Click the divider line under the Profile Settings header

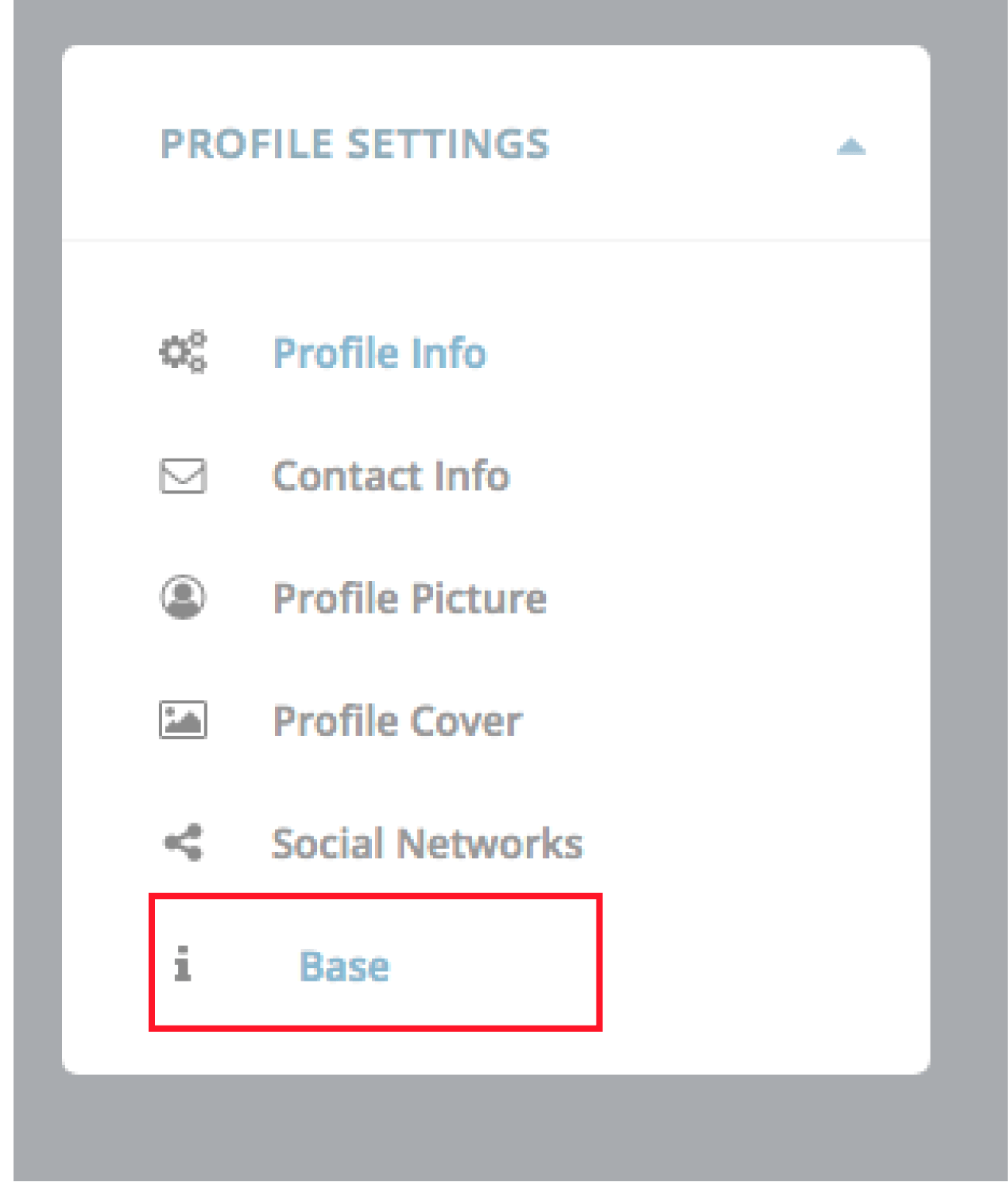tap(496, 240)
